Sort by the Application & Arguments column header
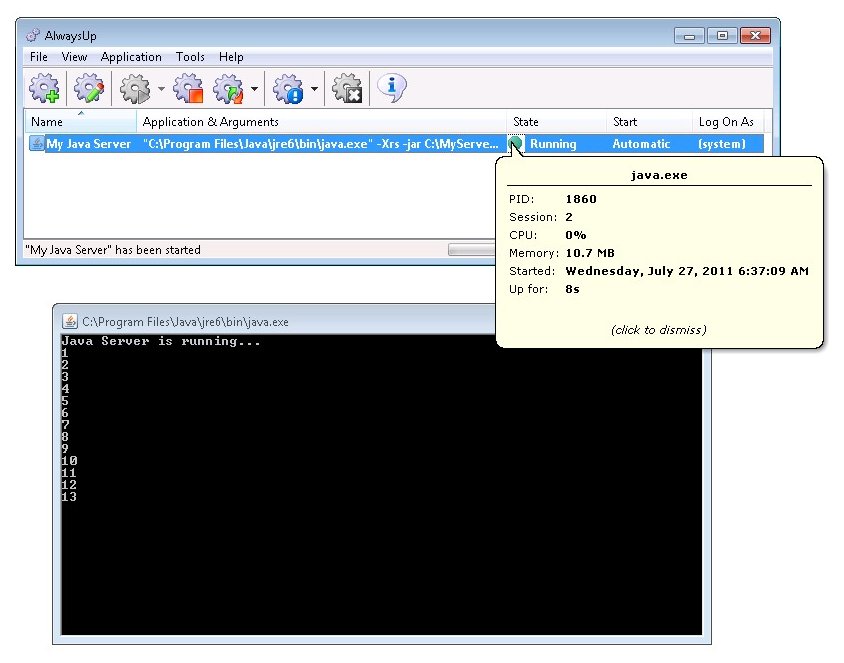Viewport: 844px width, 663px height. [321, 122]
